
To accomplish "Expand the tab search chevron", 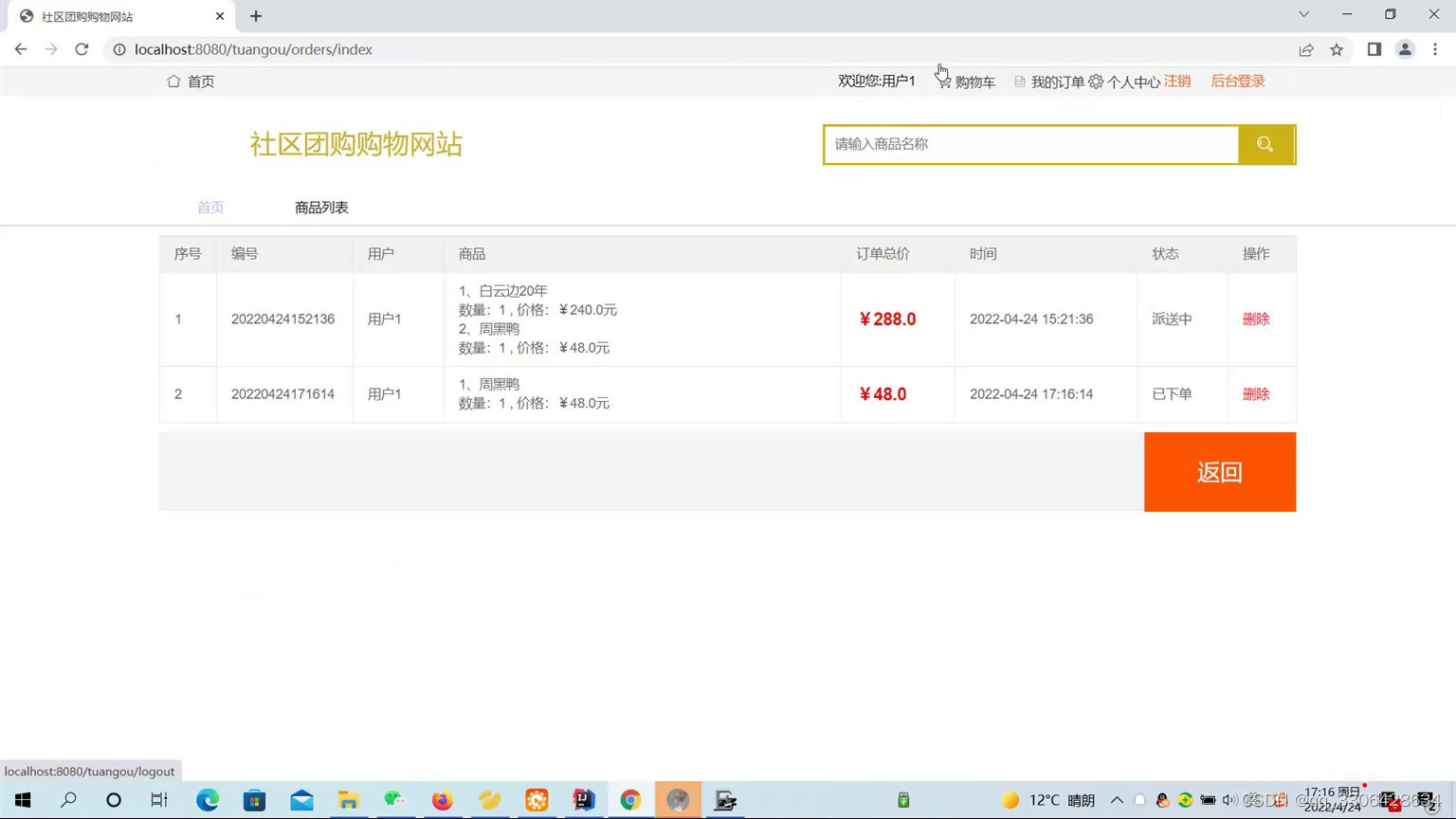I will coord(1303,14).
